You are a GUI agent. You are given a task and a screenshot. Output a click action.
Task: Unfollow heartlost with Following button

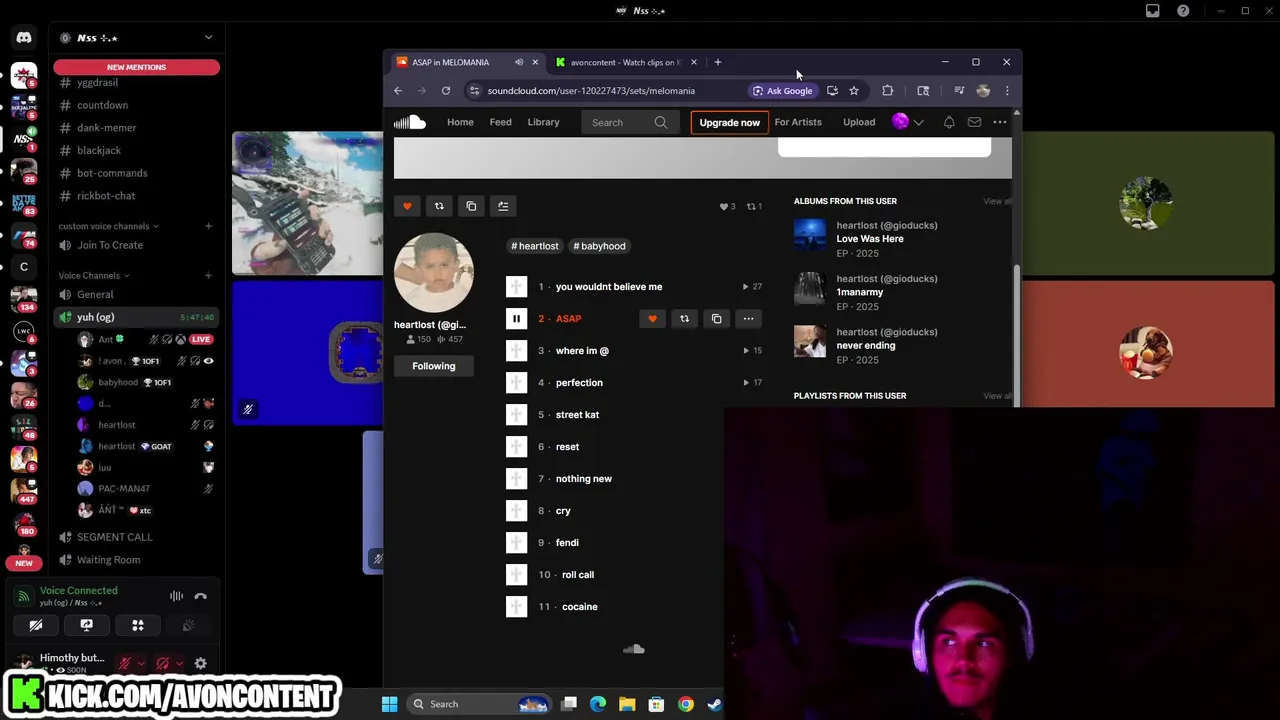[x=434, y=366]
